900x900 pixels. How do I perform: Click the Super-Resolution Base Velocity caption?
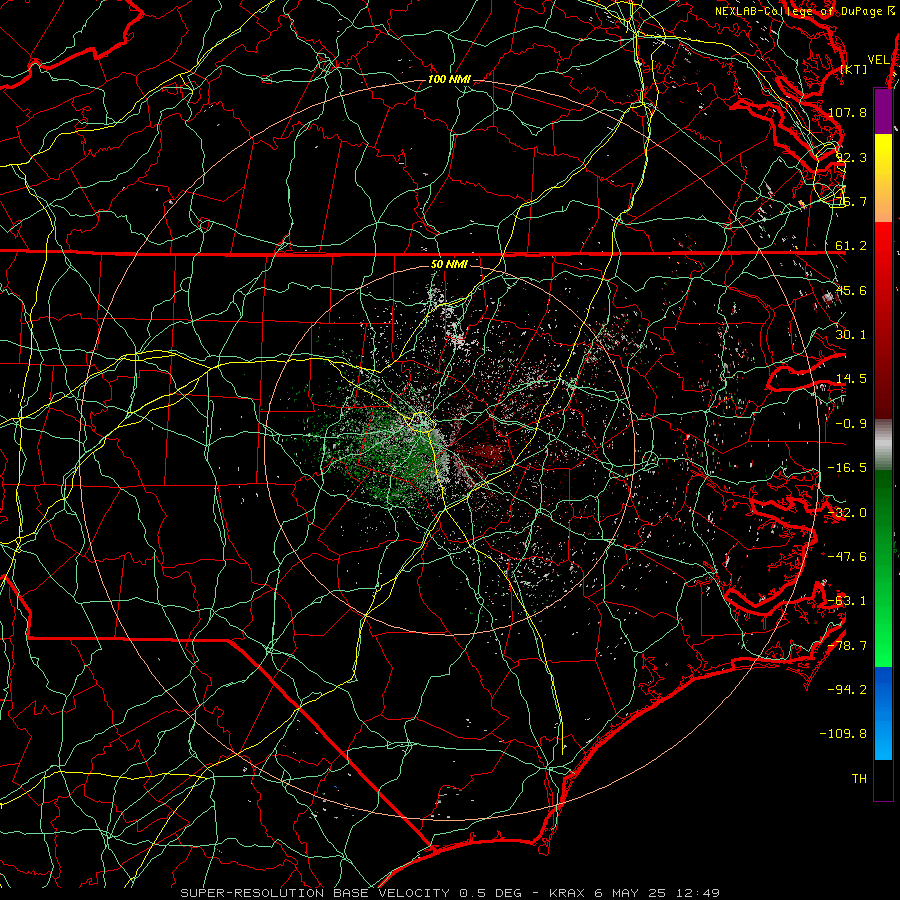[x=450, y=893]
